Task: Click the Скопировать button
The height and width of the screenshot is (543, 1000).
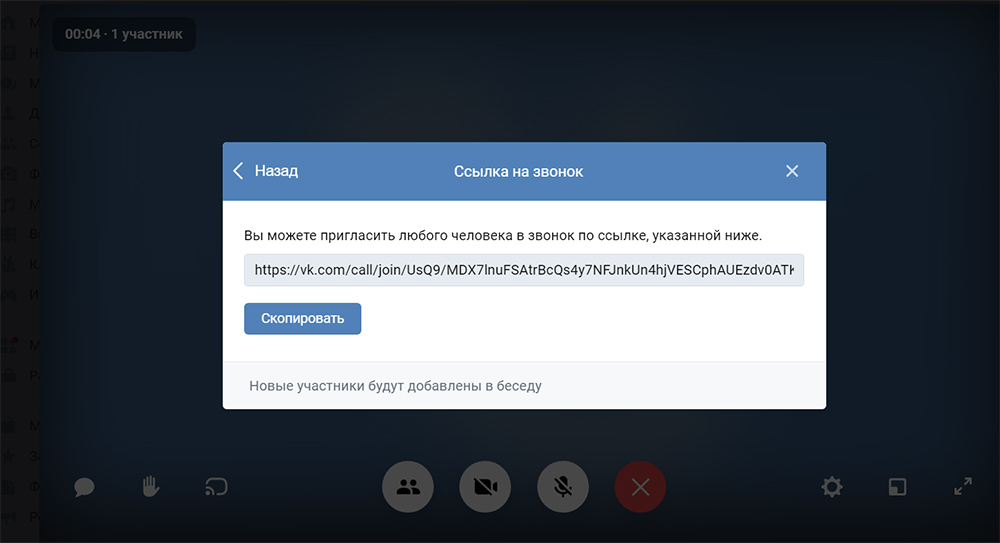Action: (x=302, y=318)
